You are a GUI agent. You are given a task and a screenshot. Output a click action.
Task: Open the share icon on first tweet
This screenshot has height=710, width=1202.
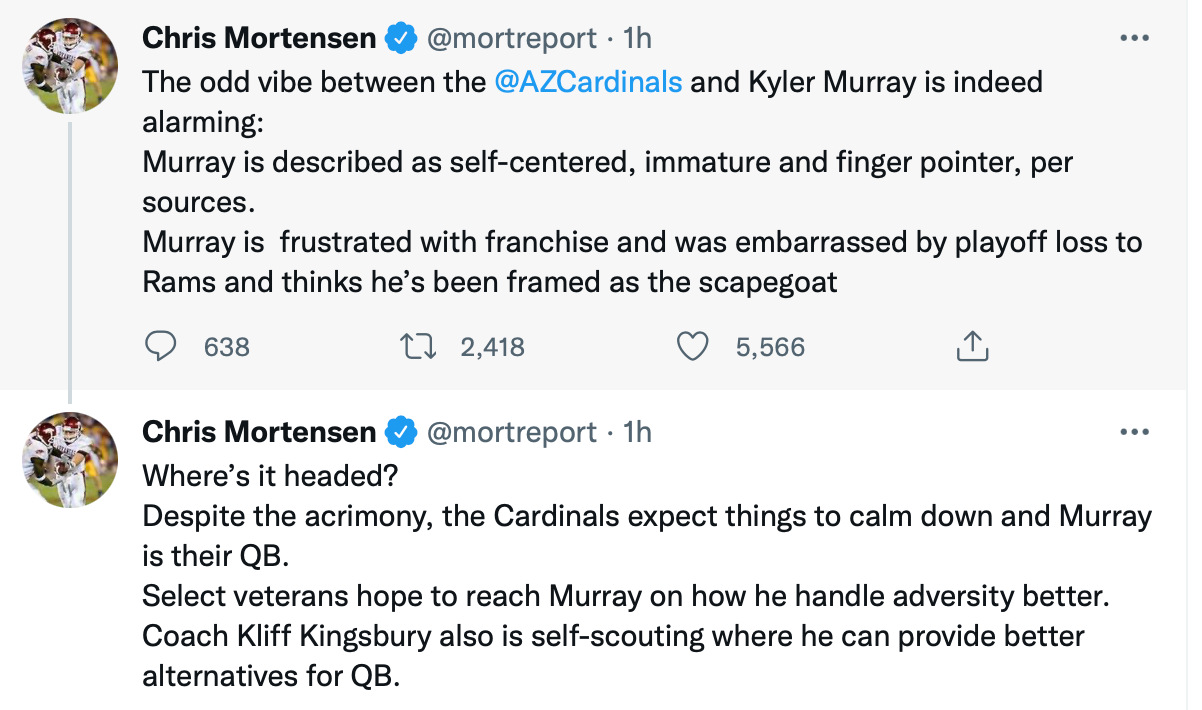(x=972, y=346)
